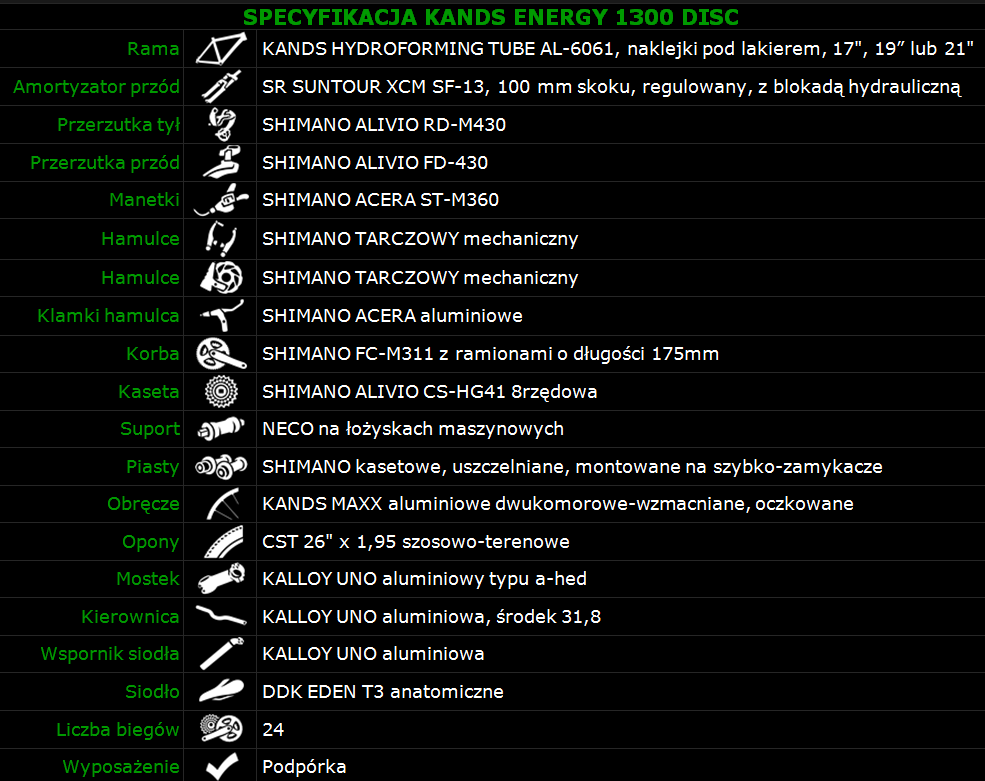Viewport: 985px width, 781px height.
Task: Click the crankset icon beside Korba
Action: tap(221, 354)
